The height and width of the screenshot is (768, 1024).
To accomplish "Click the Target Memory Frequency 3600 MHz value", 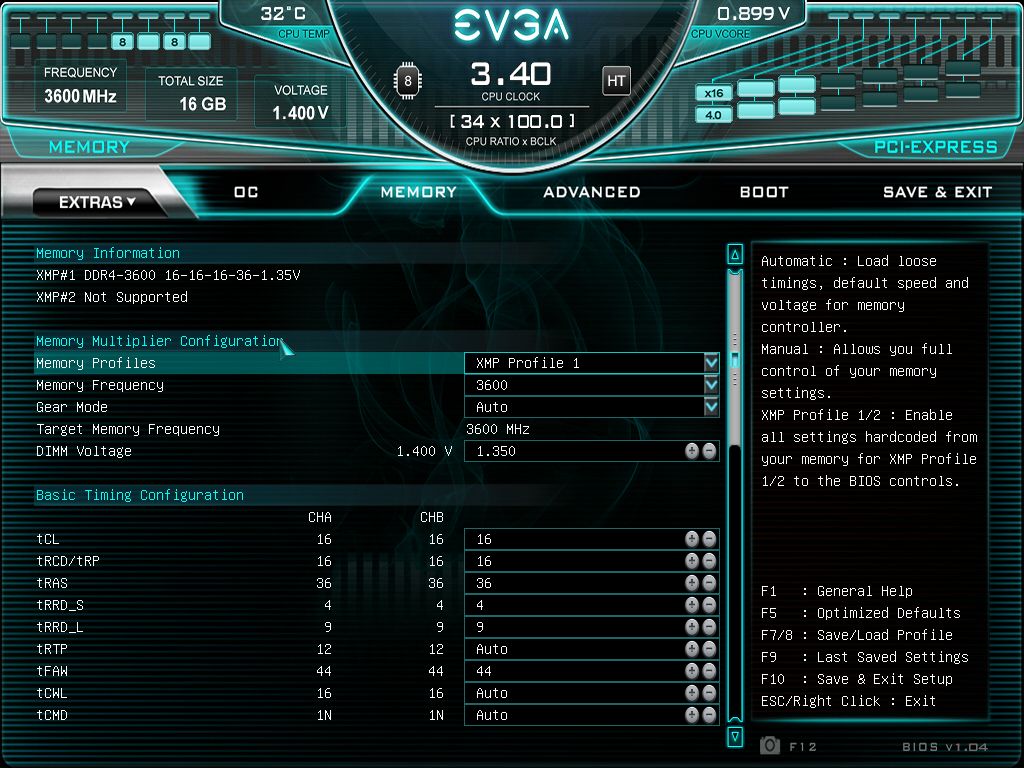I will tap(498, 429).
